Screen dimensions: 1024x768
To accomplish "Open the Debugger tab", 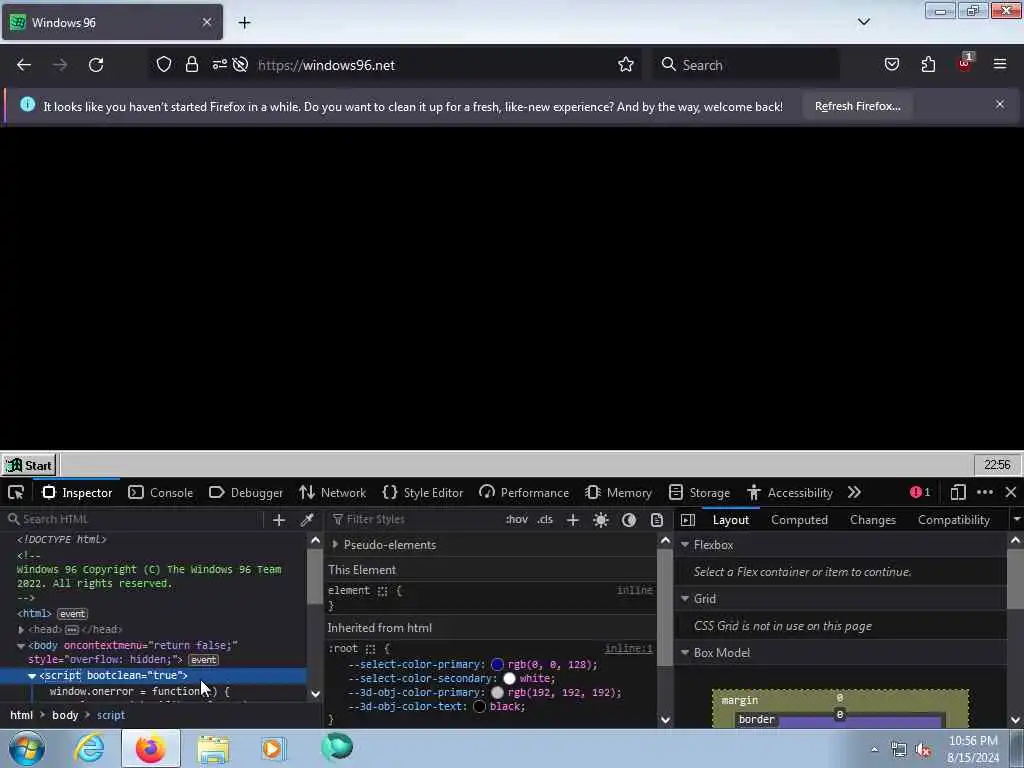I will click(246, 492).
